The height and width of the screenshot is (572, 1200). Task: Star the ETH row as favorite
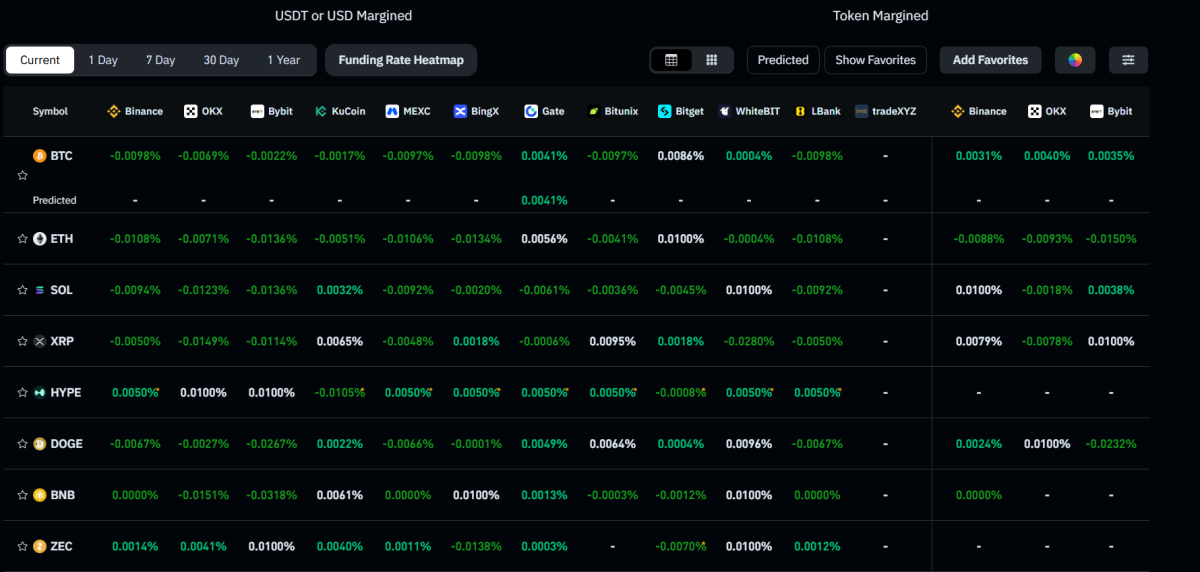(x=22, y=239)
